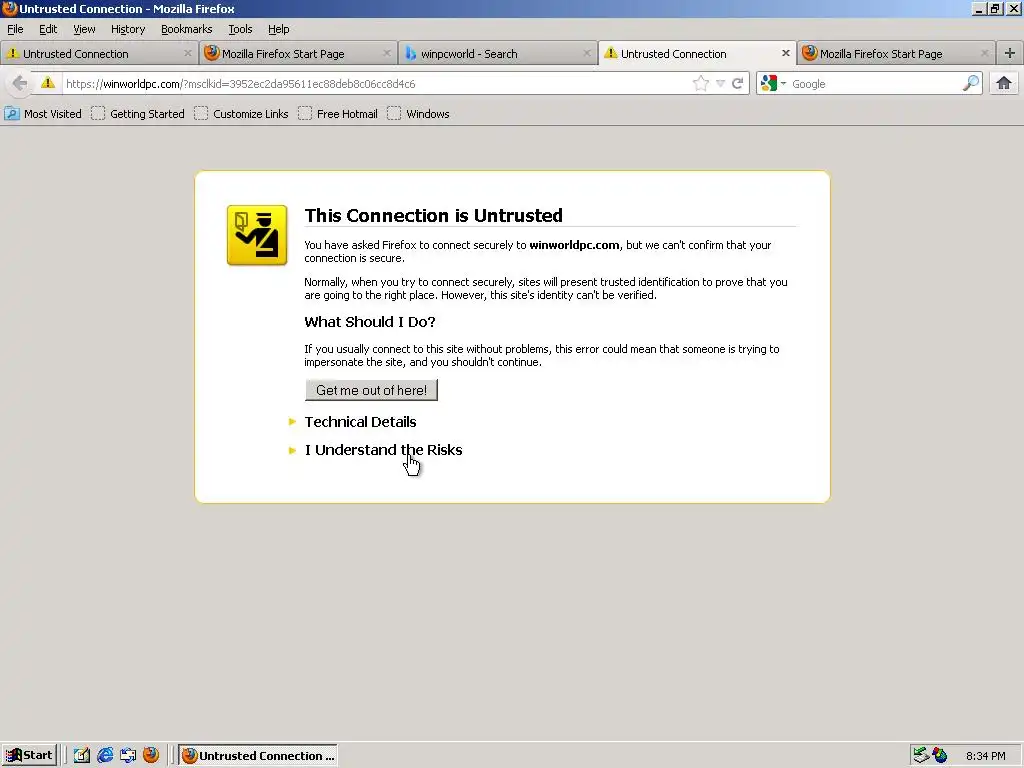Reload the page using the refresh icon
Image resolution: width=1024 pixels, height=768 pixels.
tap(738, 84)
